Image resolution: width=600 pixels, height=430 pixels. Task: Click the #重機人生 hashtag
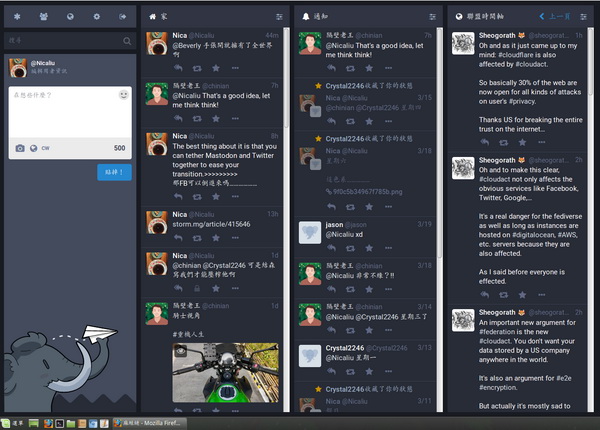(188, 334)
